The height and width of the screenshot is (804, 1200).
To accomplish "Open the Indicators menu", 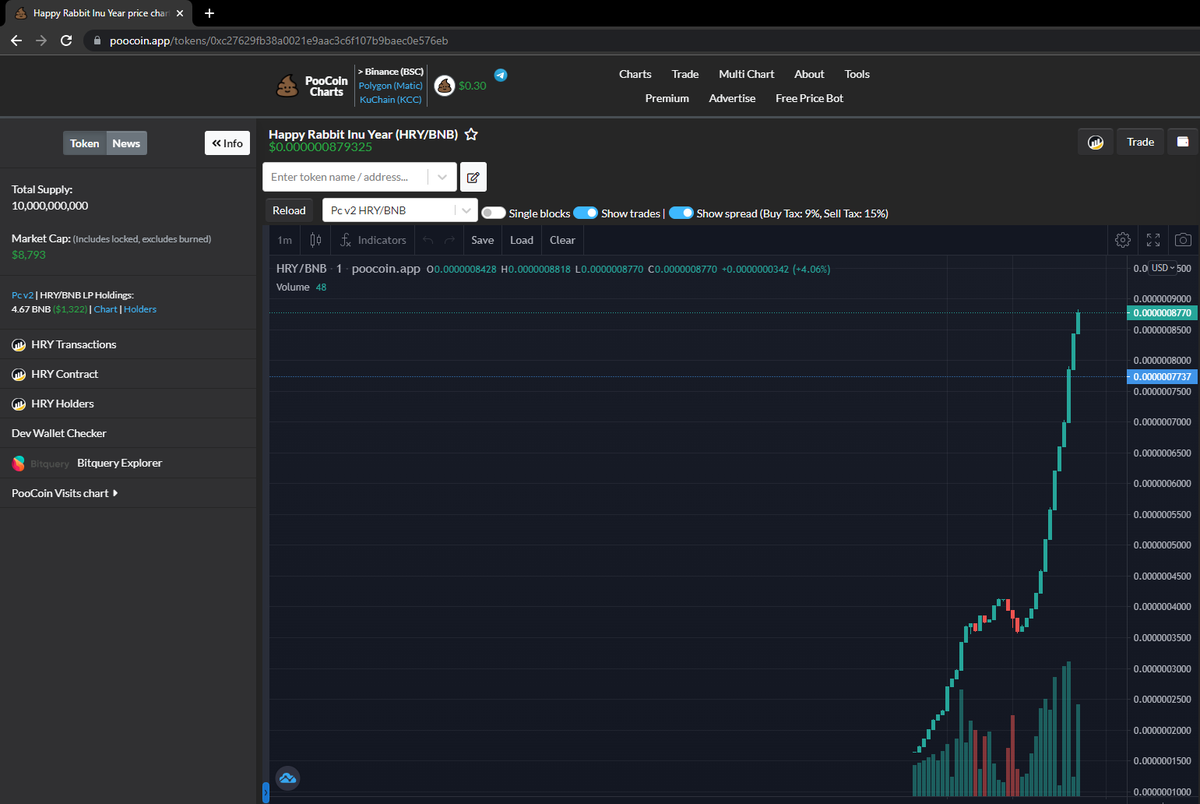I will (x=373, y=240).
